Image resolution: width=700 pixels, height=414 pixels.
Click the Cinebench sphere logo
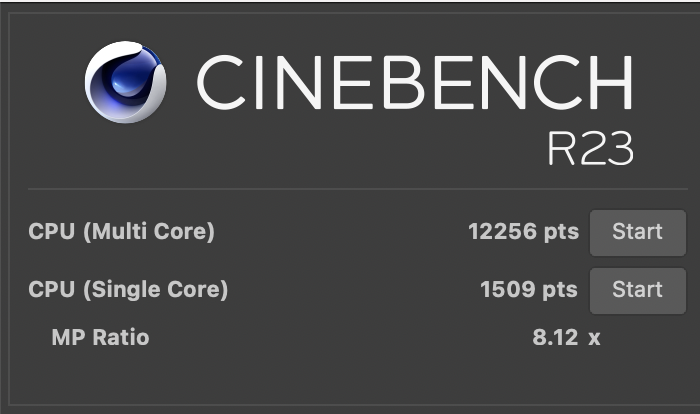[126, 82]
